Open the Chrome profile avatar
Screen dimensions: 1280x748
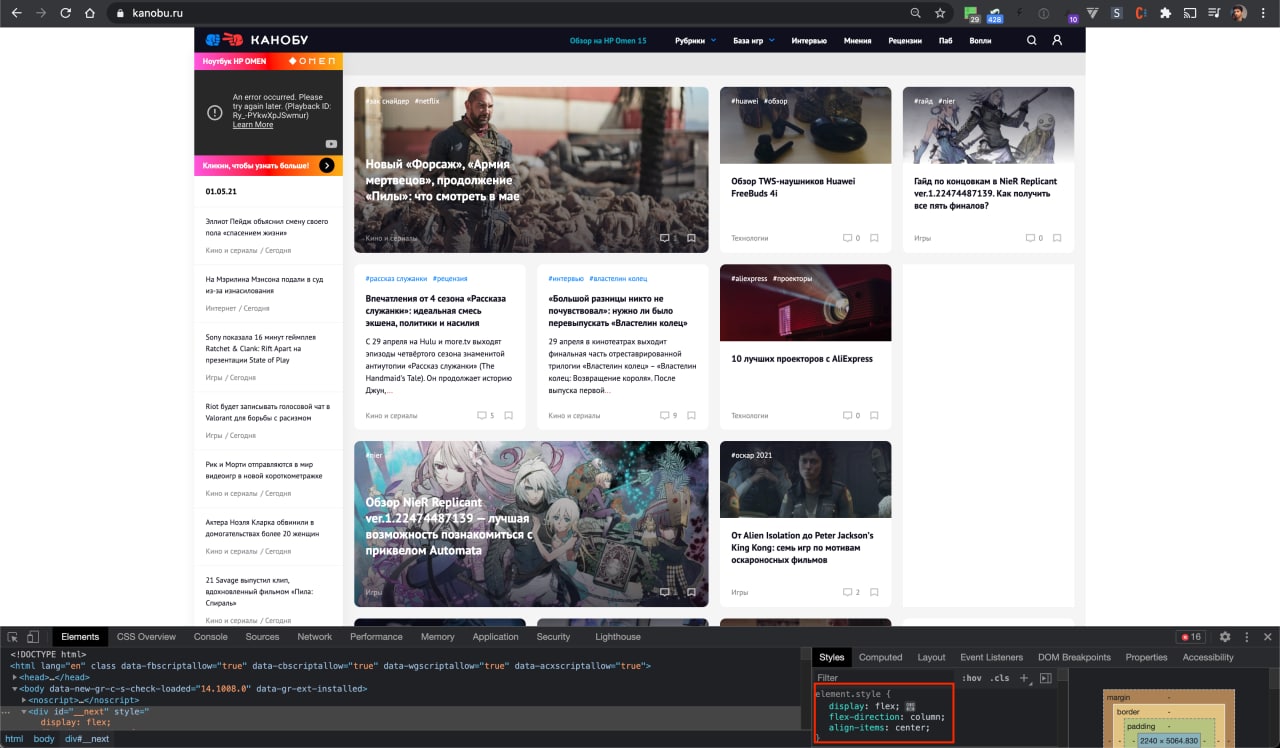(x=1239, y=14)
